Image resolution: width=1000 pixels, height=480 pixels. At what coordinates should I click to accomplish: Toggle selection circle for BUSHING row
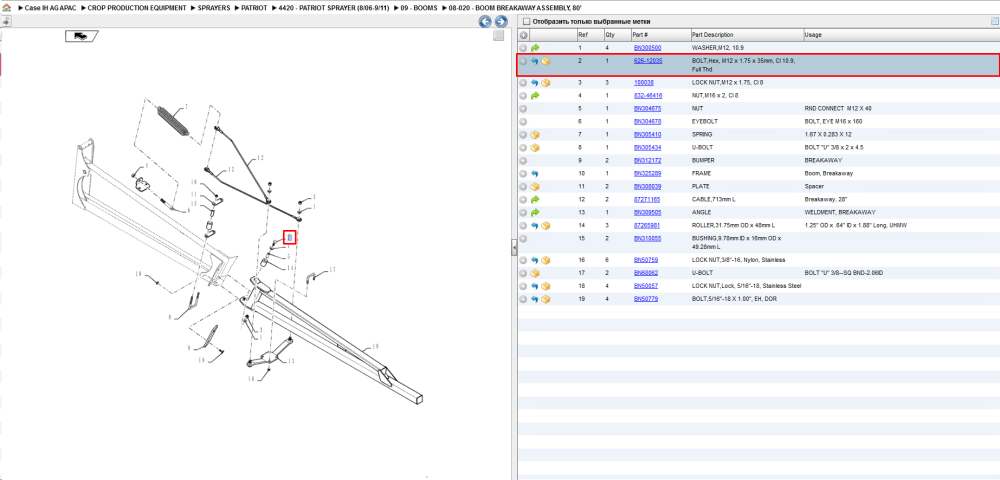524,238
